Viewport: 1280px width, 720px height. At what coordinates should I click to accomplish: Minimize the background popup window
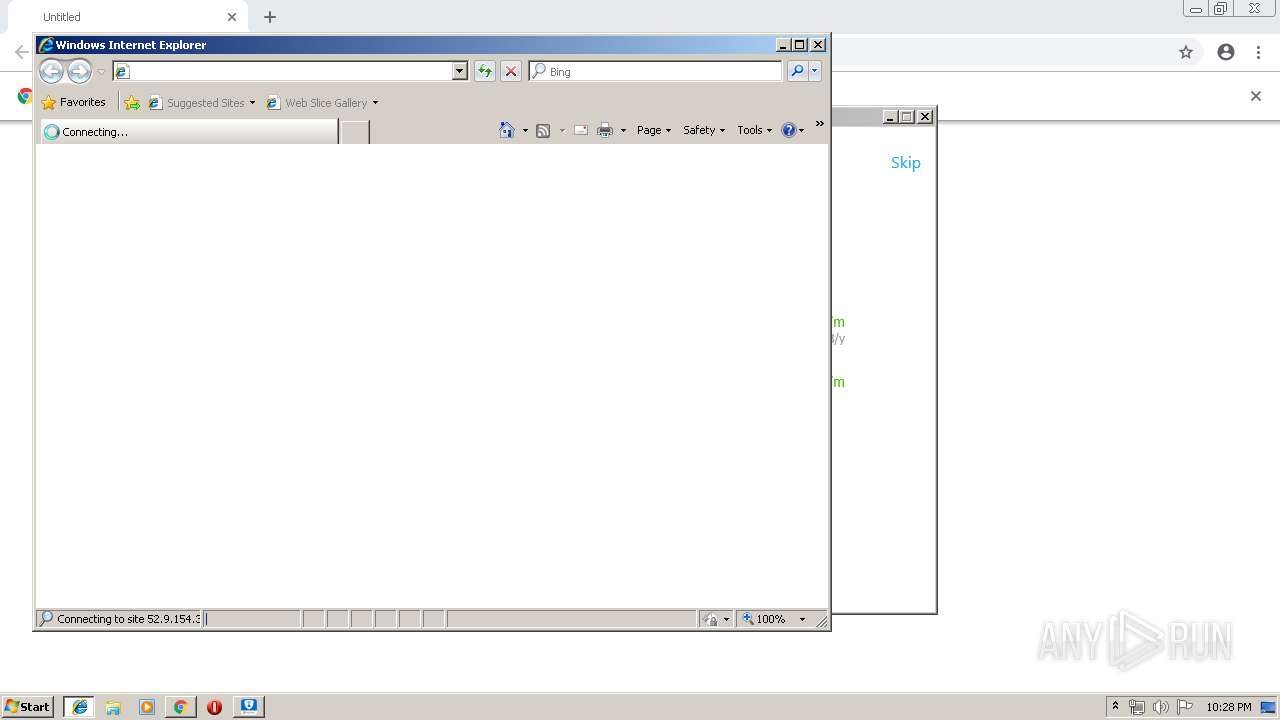[x=890, y=117]
